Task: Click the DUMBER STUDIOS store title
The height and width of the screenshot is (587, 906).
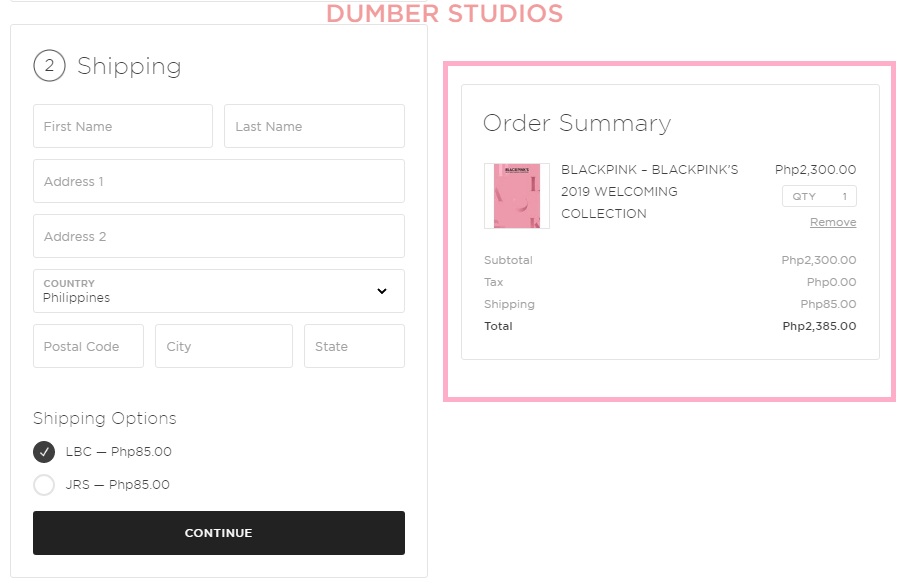Action: (x=443, y=14)
